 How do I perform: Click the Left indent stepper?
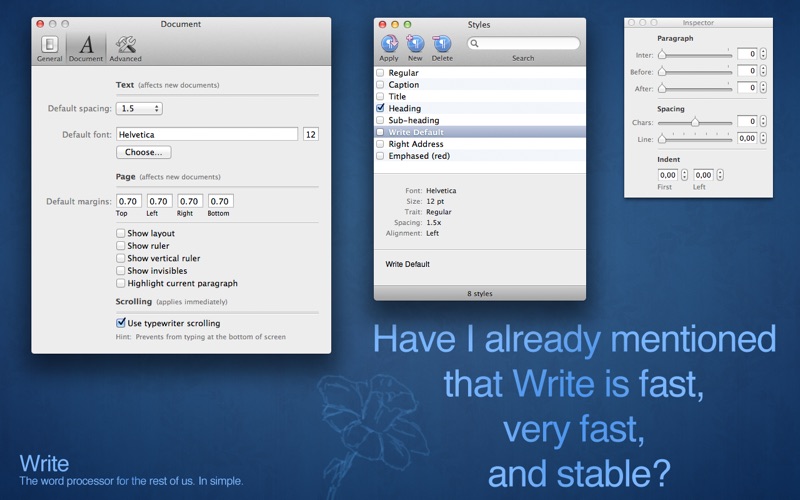click(x=720, y=175)
